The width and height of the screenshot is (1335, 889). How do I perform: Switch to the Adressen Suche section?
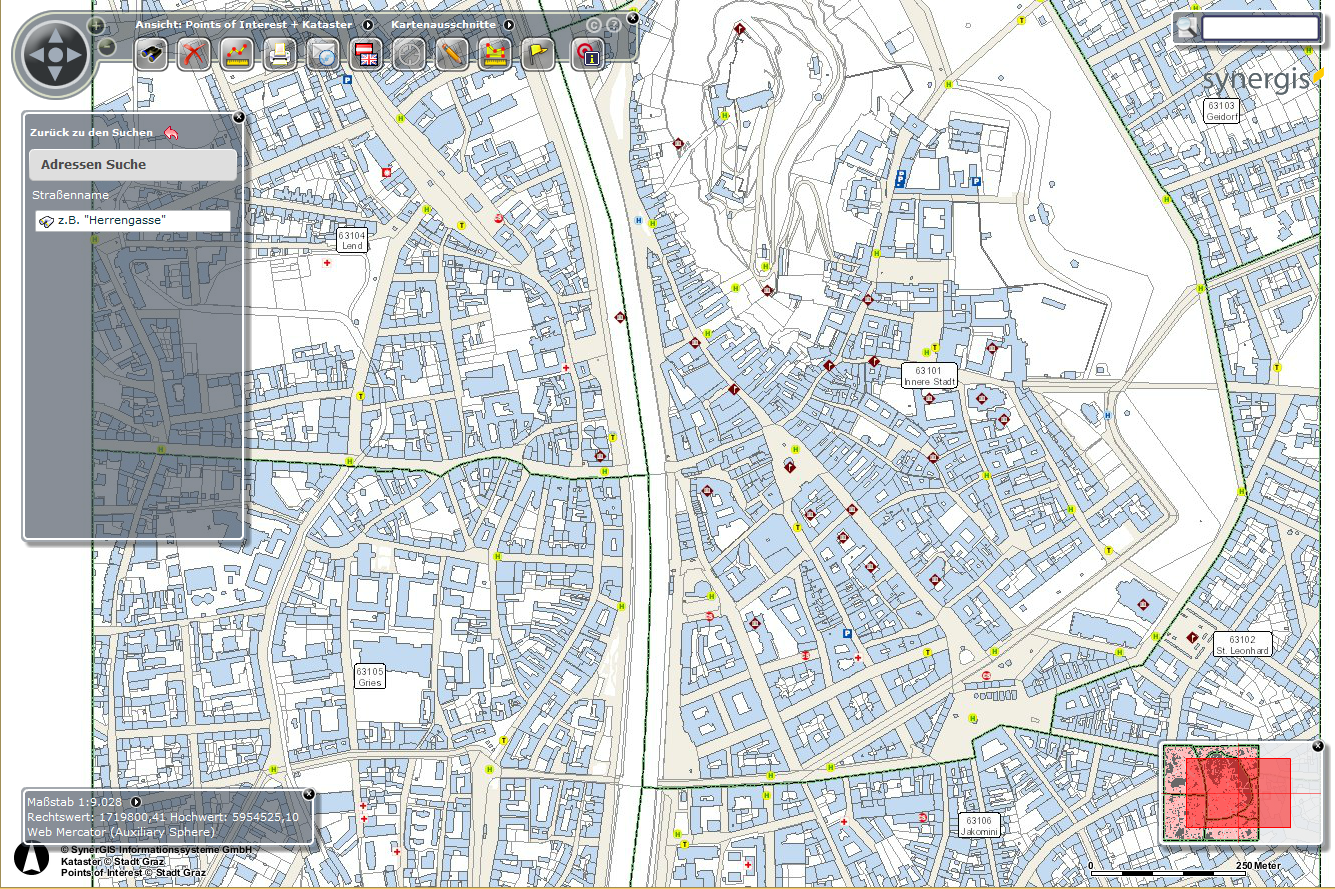[132, 164]
